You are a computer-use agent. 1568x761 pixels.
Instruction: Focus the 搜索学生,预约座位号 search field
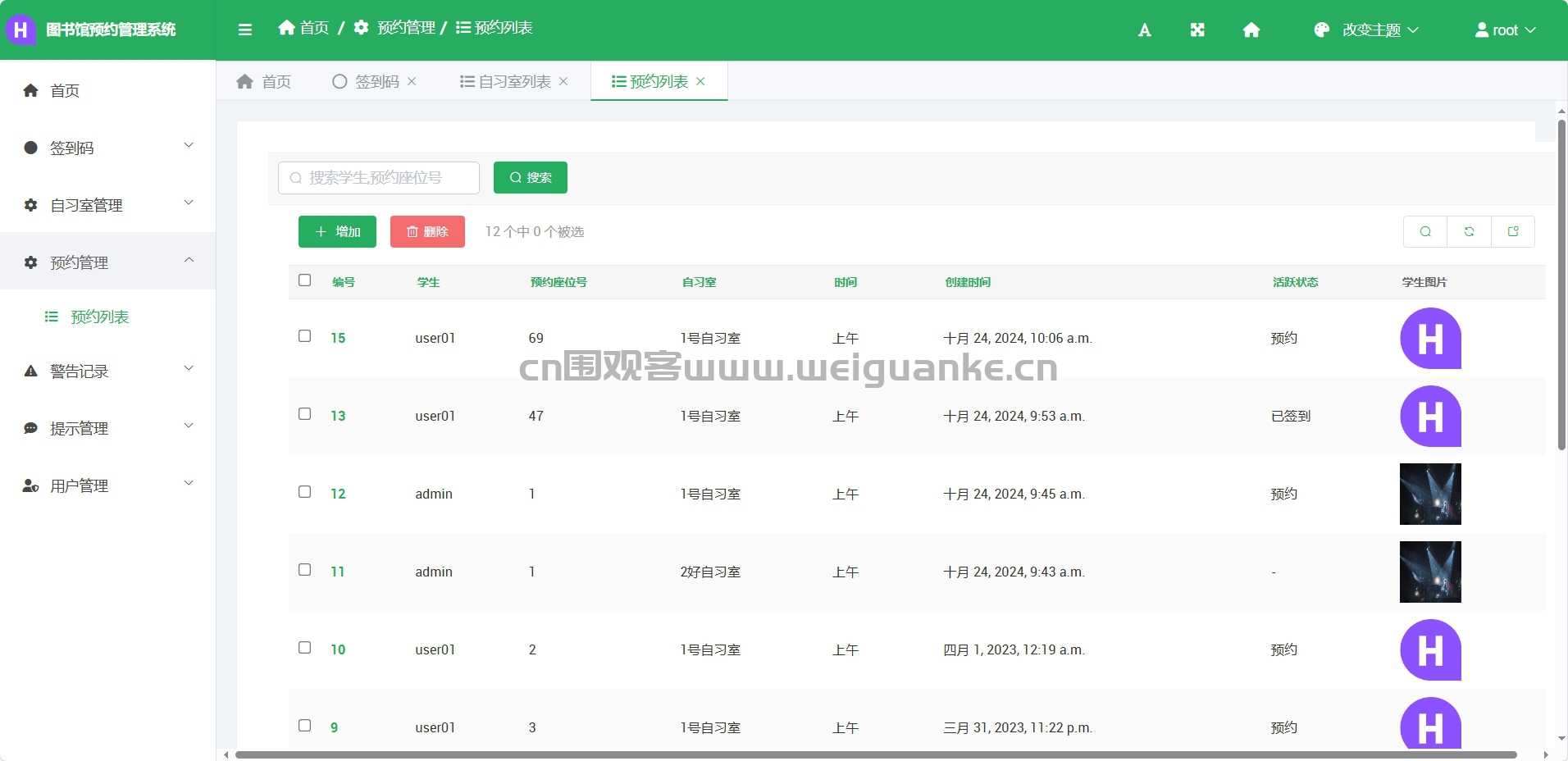click(x=379, y=178)
